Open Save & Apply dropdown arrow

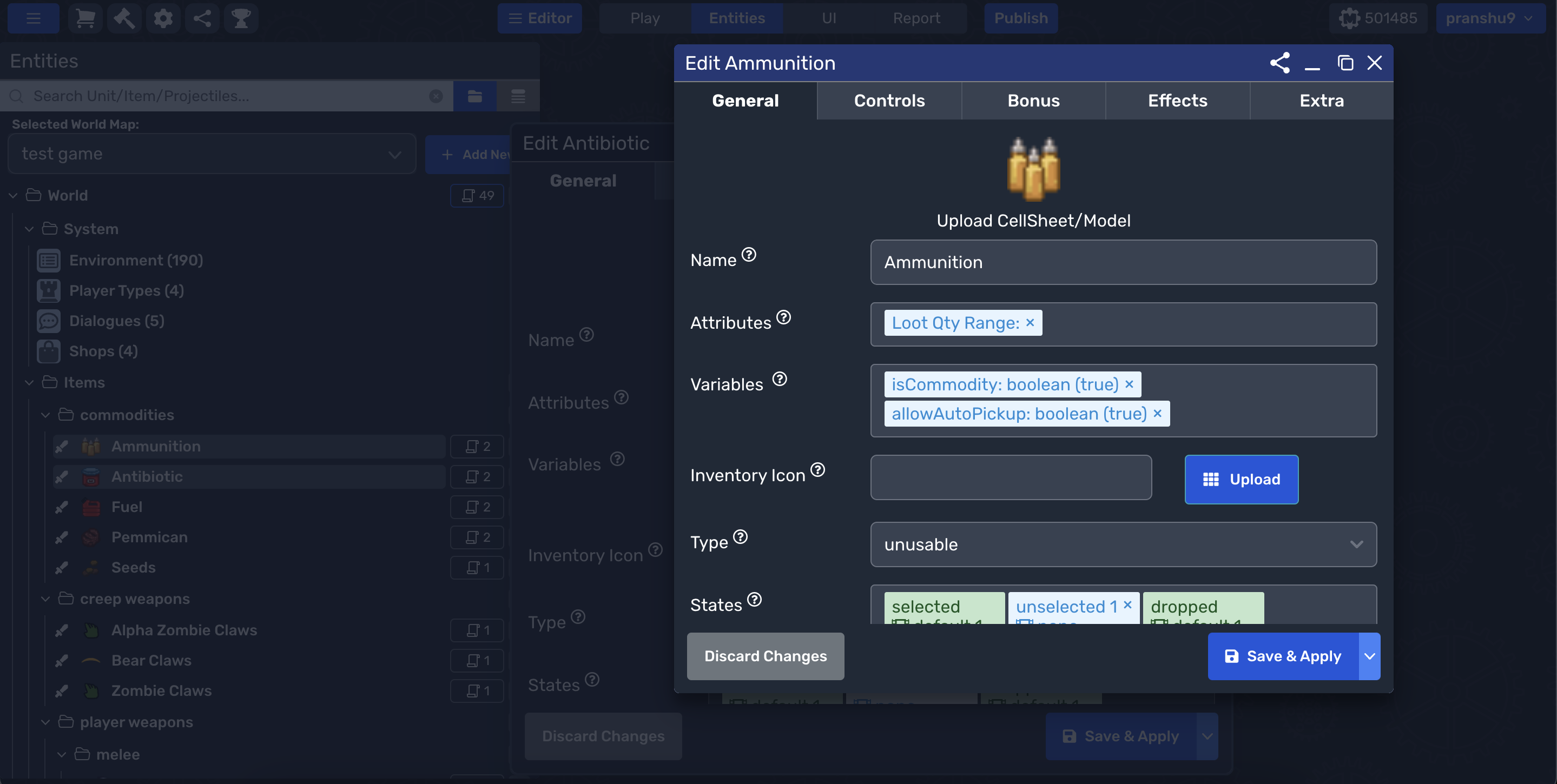click(1369, 656)
